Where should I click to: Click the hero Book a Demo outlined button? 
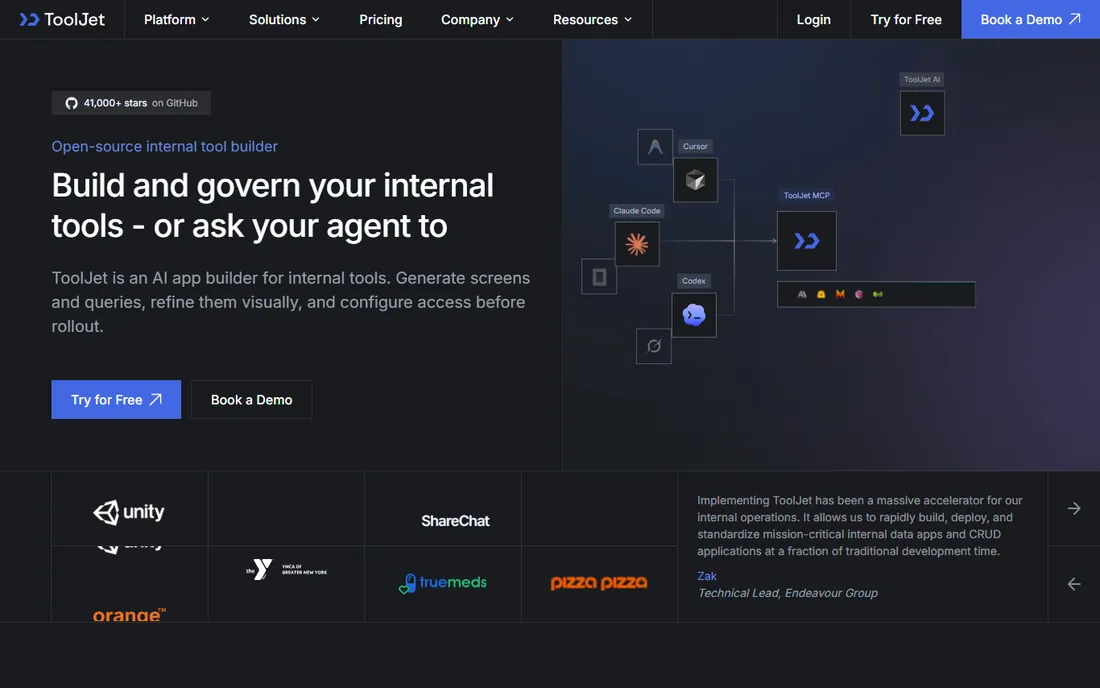[x=251, y=400]
